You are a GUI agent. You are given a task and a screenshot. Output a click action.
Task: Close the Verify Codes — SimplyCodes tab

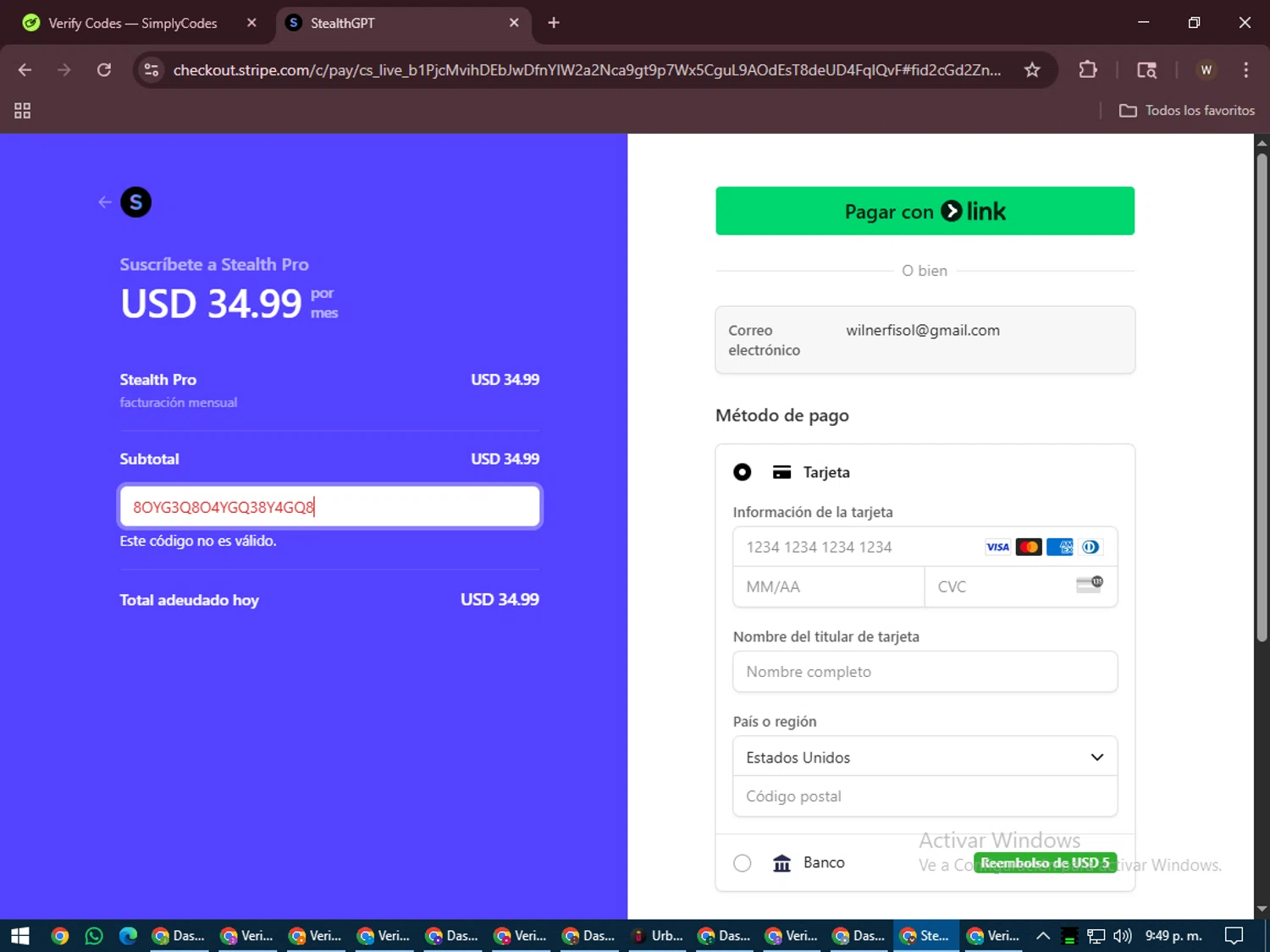point(251,24)
